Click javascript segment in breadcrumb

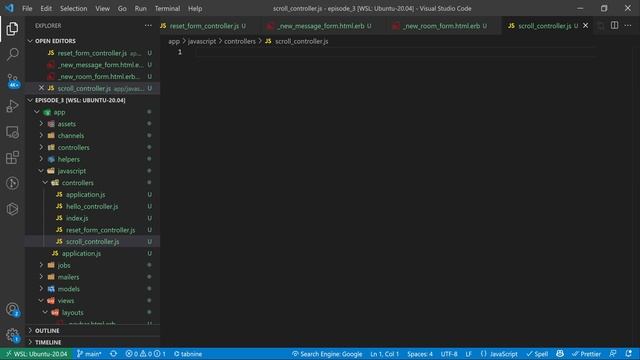(x=202, y=41)
